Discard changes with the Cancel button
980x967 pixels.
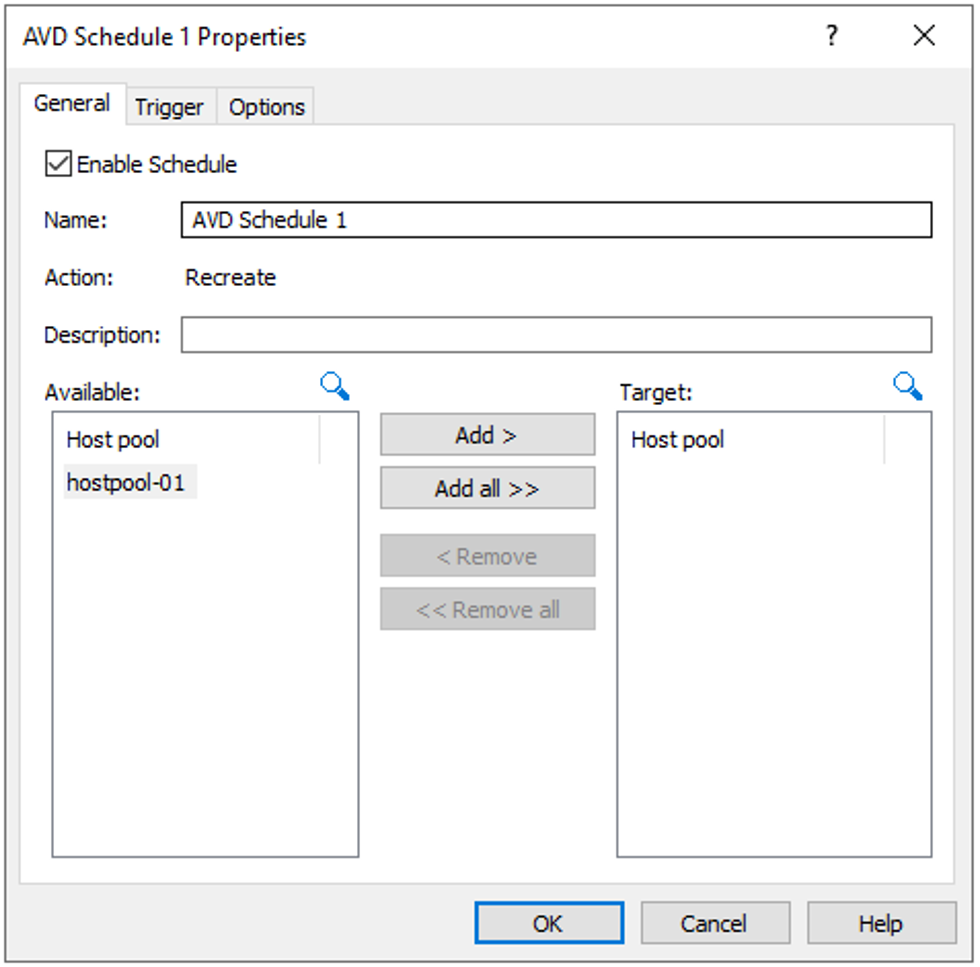point(715,923)
